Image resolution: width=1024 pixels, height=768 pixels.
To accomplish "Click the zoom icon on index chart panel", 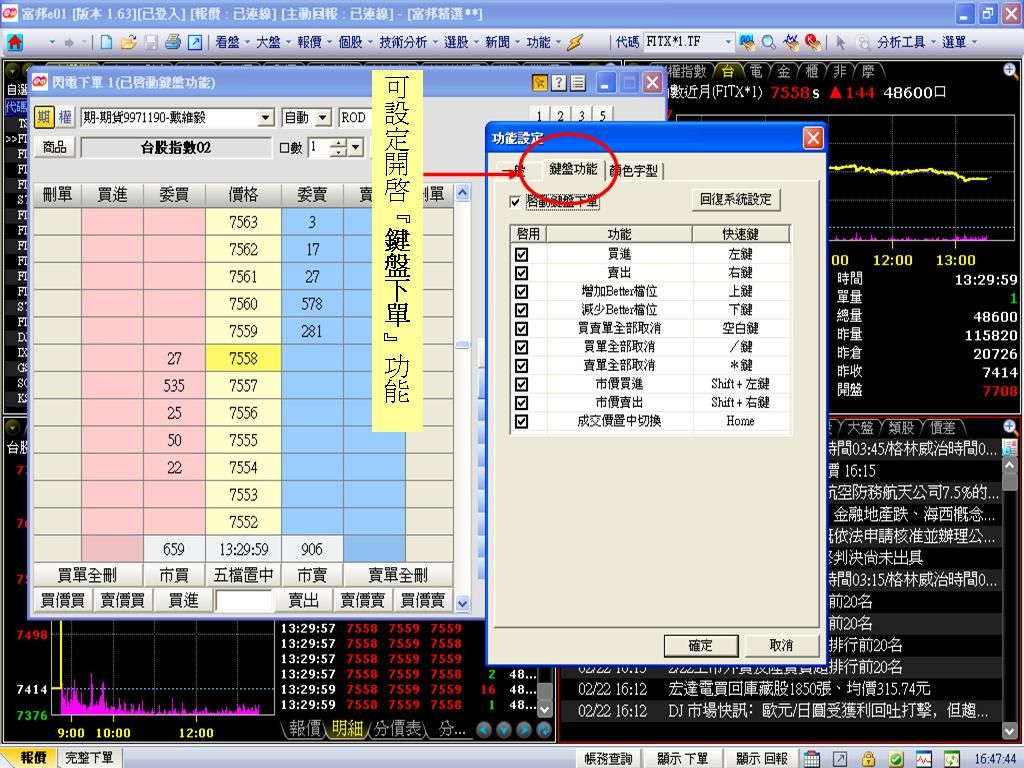I will (1010, 71).
